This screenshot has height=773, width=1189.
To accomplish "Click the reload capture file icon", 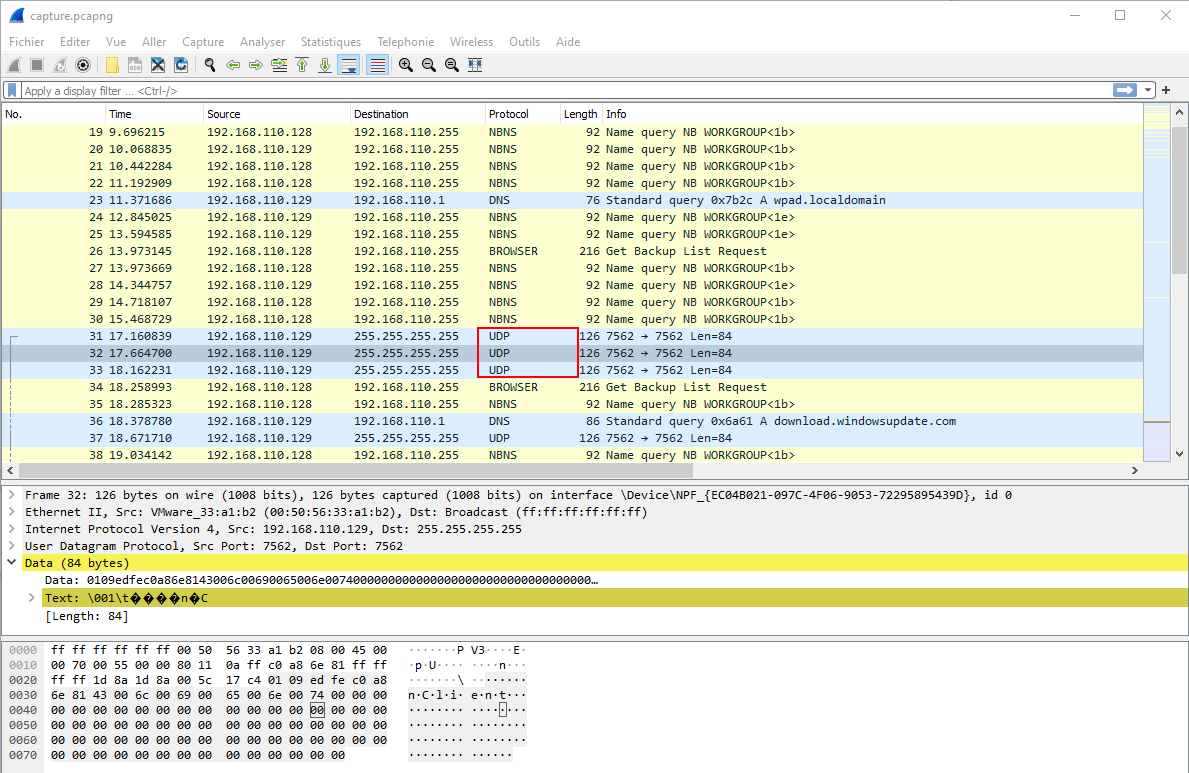I will [x=180, y=65].
